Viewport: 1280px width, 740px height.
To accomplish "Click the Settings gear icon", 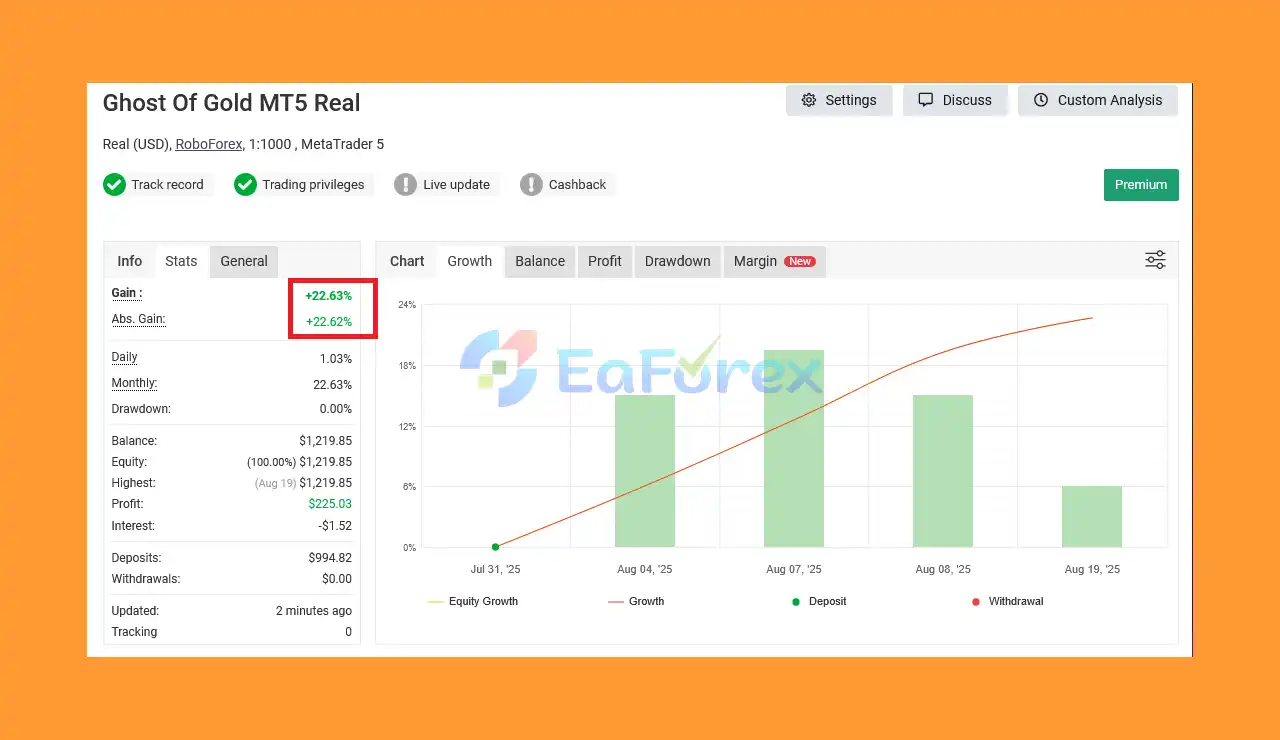I will (809, 100).
